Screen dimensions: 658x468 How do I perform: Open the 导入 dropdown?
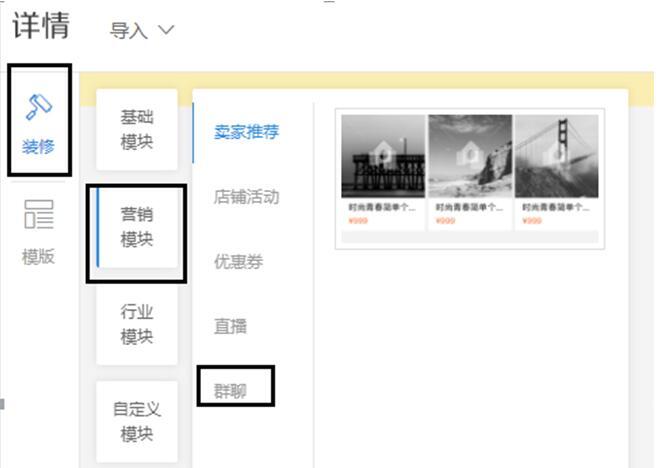[141, 31]
